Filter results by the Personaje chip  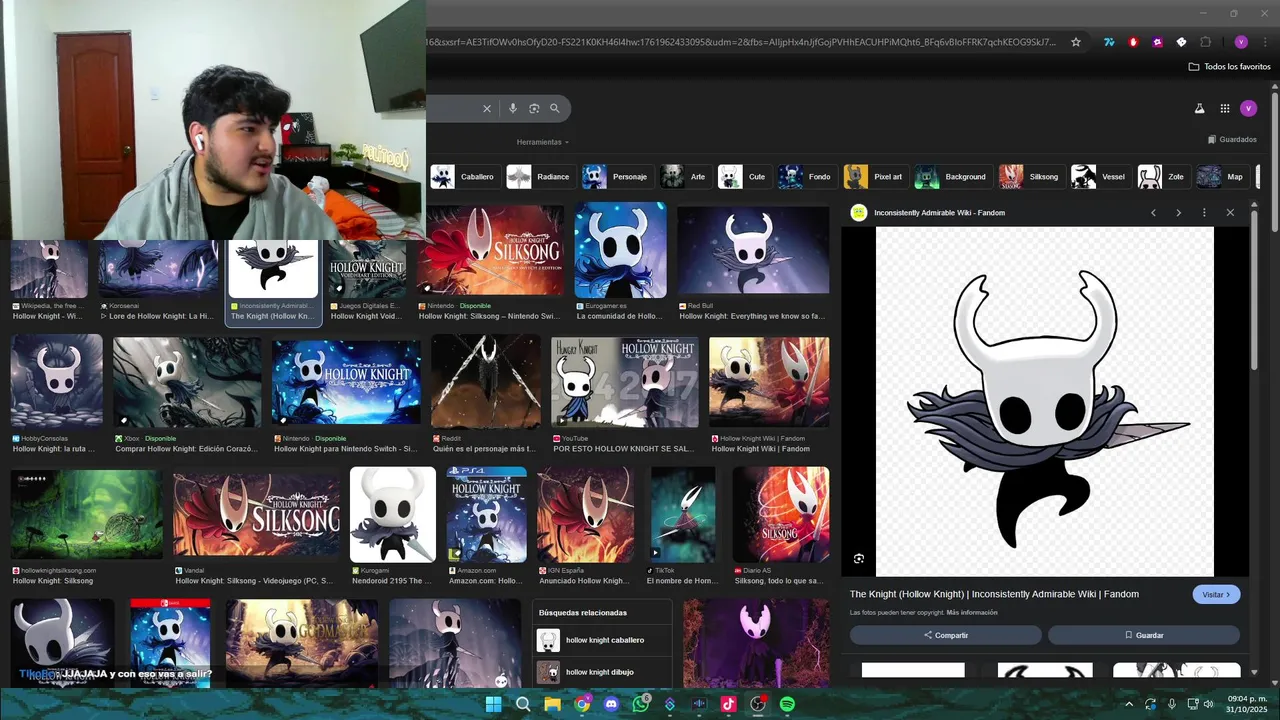pos(616,177)
